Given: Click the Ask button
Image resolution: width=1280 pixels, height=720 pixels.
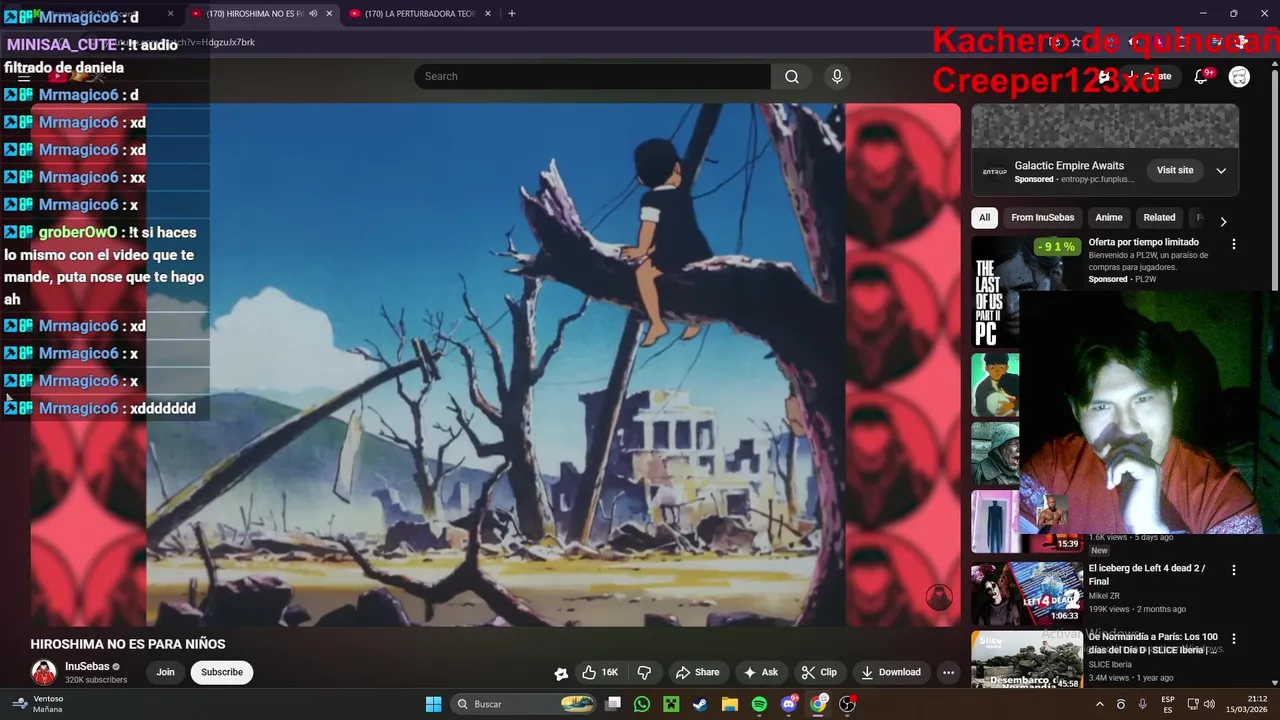Looking at the screenshot, I should point(760,672).
